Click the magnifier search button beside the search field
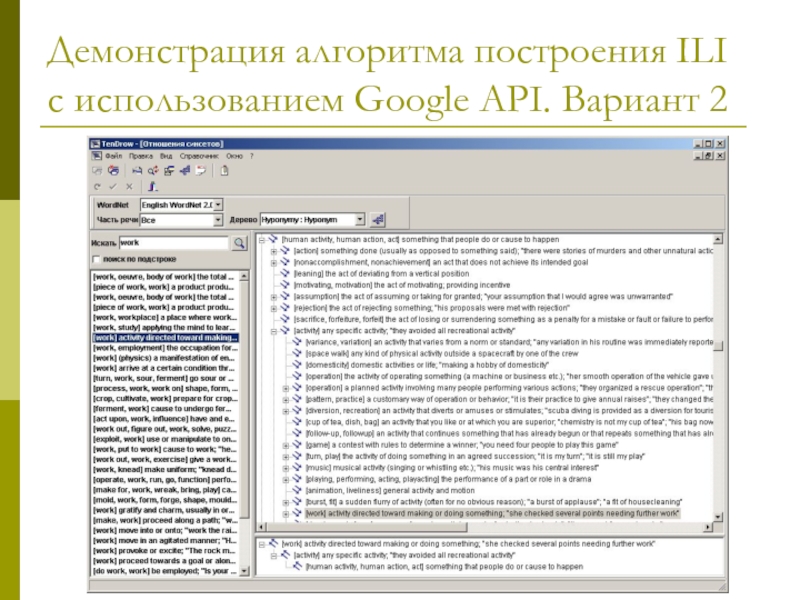The width and height of the screenshot is (800, 600). [240, 243]
